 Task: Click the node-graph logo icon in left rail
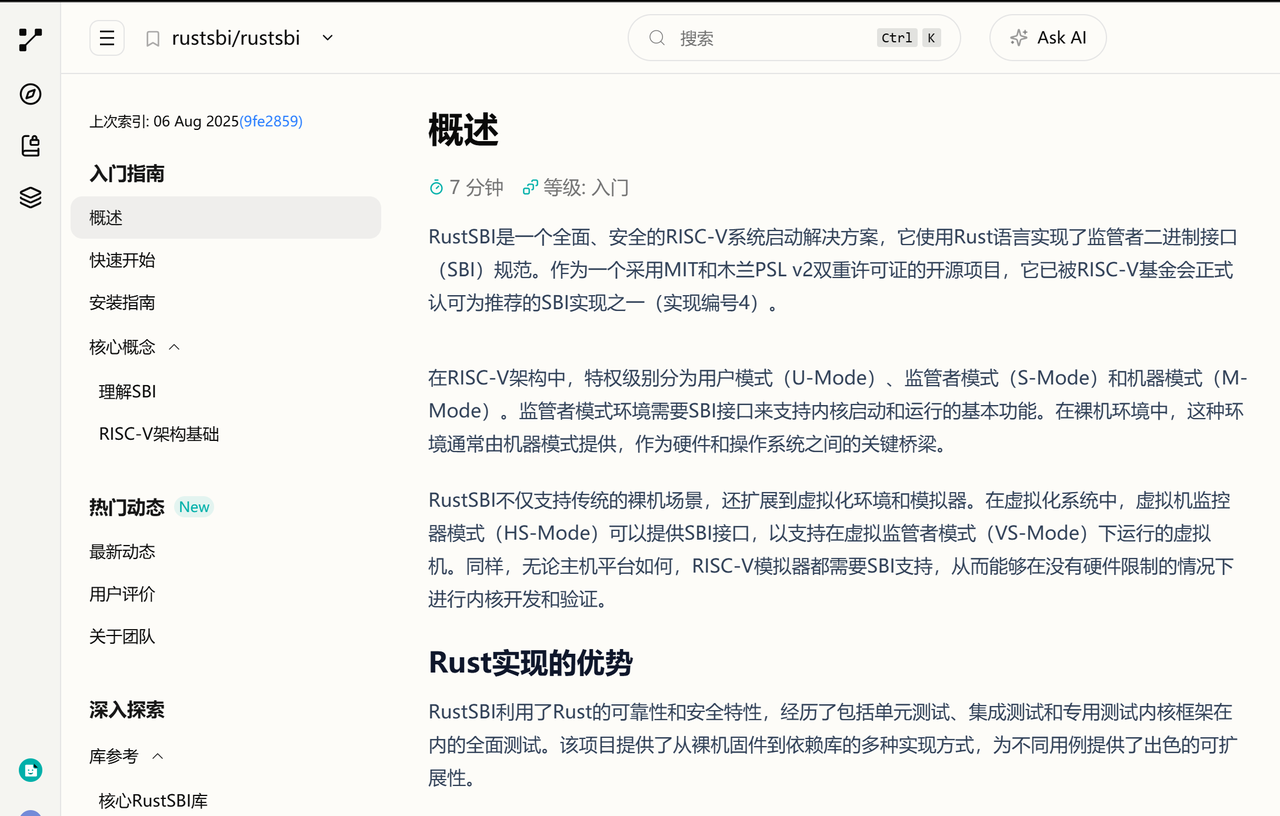[x=31, y=40]
